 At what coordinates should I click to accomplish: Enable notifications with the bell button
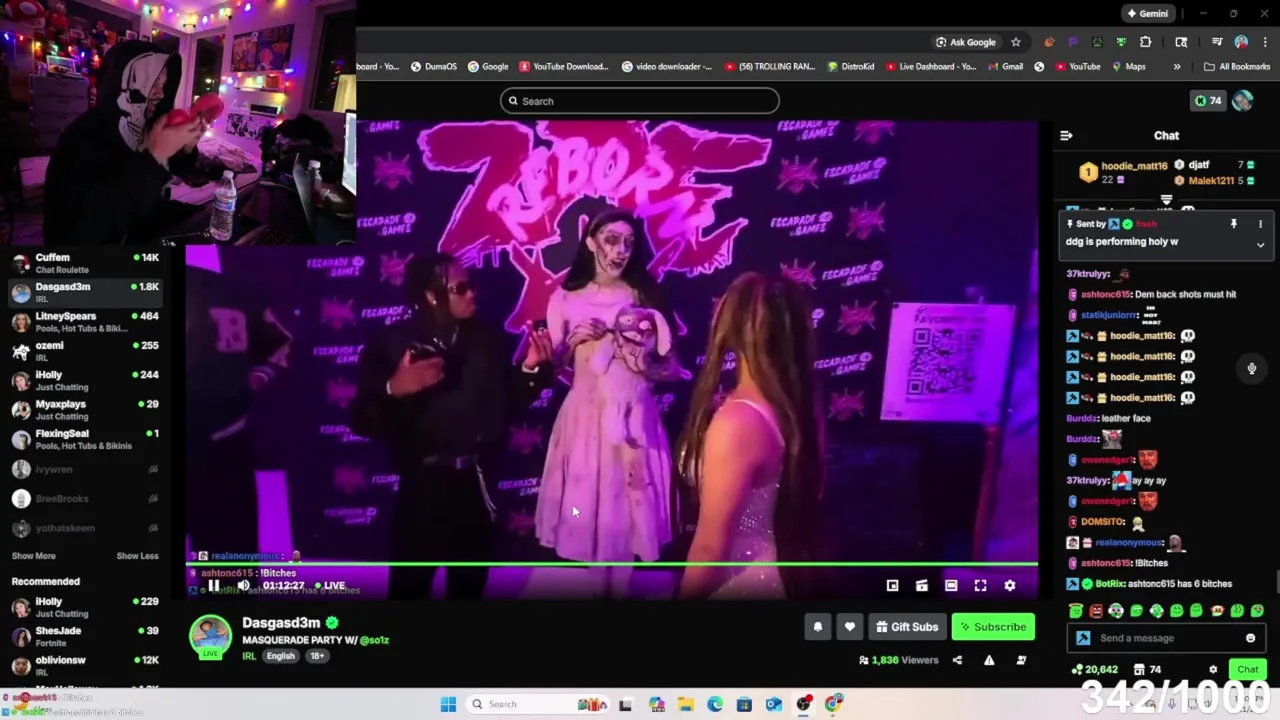point(818,627)
